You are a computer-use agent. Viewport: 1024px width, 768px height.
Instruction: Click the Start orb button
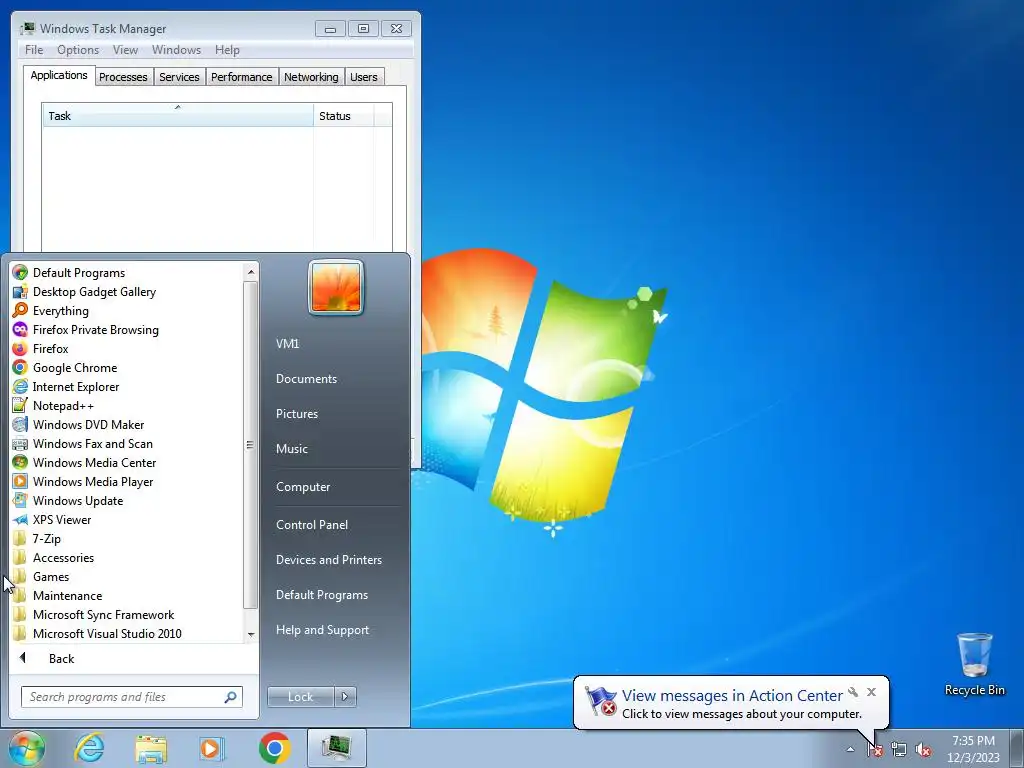[x=27, y=748]
